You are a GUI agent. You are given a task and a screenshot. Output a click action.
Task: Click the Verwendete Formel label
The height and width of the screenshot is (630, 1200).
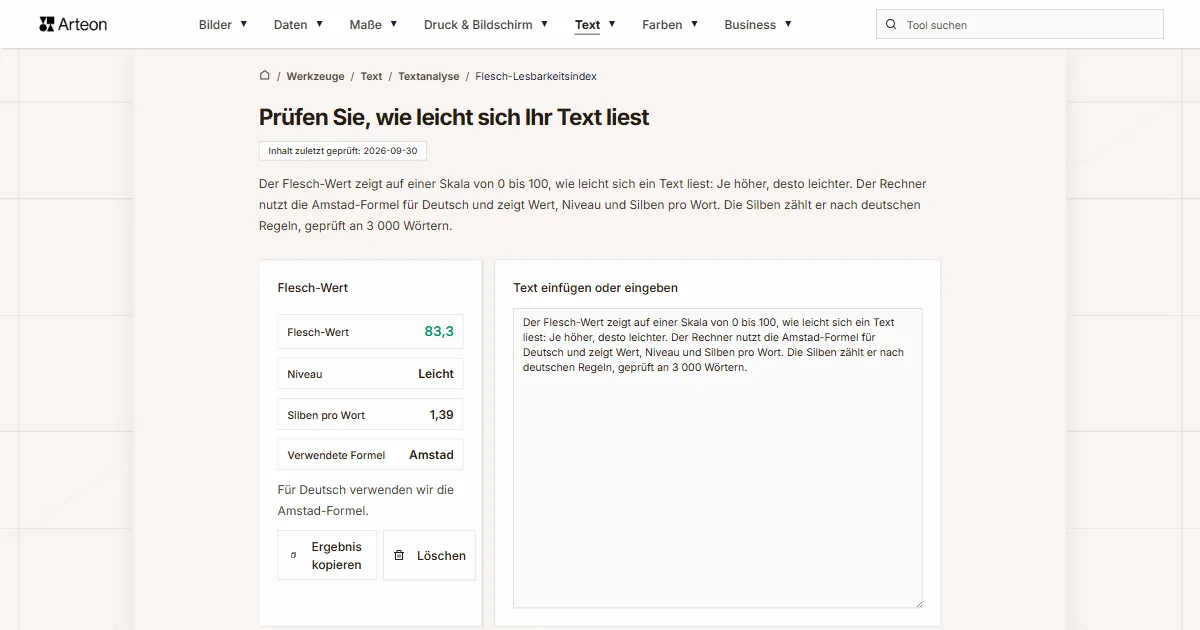click(x=336, y=455)
